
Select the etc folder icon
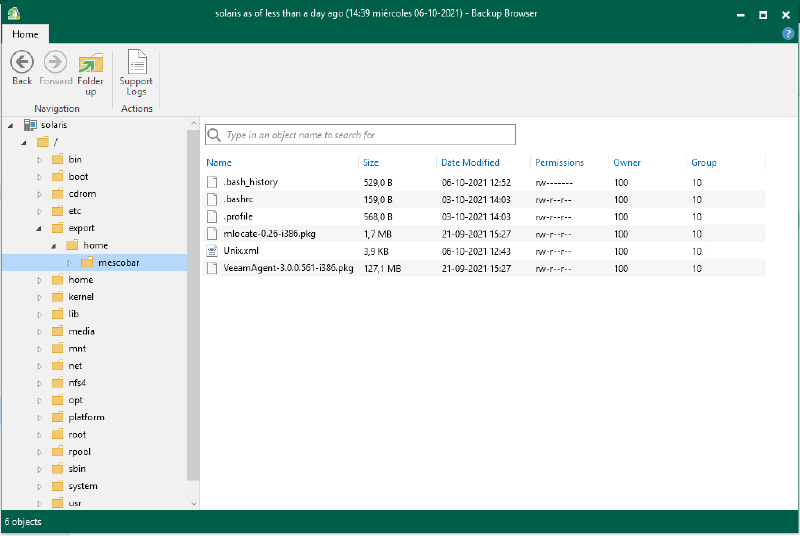pos(58,211)
